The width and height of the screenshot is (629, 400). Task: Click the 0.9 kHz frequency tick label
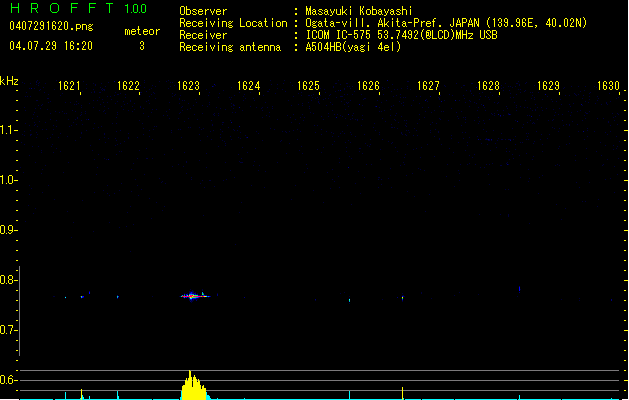pos(8,230)
